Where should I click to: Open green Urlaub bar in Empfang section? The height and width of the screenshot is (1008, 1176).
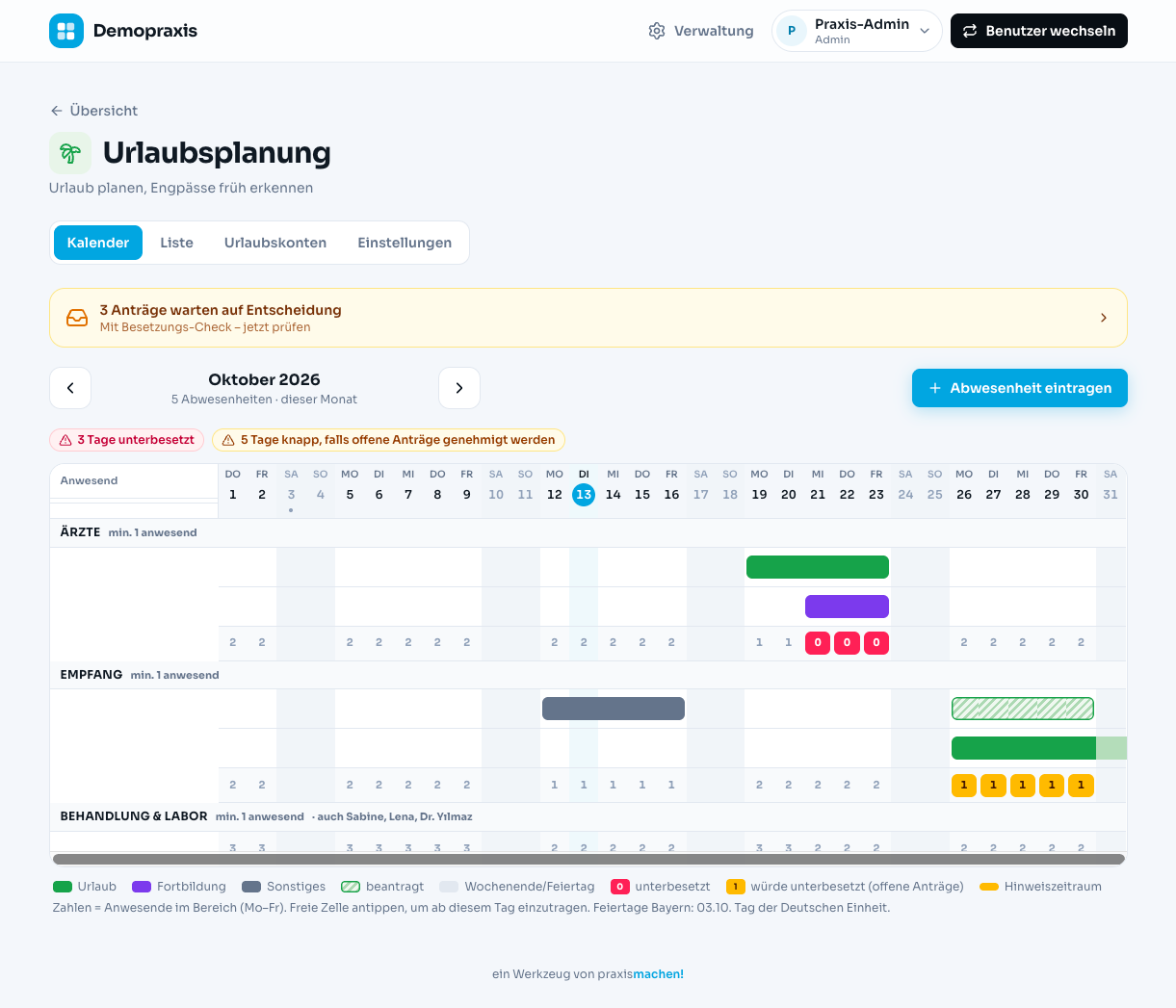tap(1039, 748)
